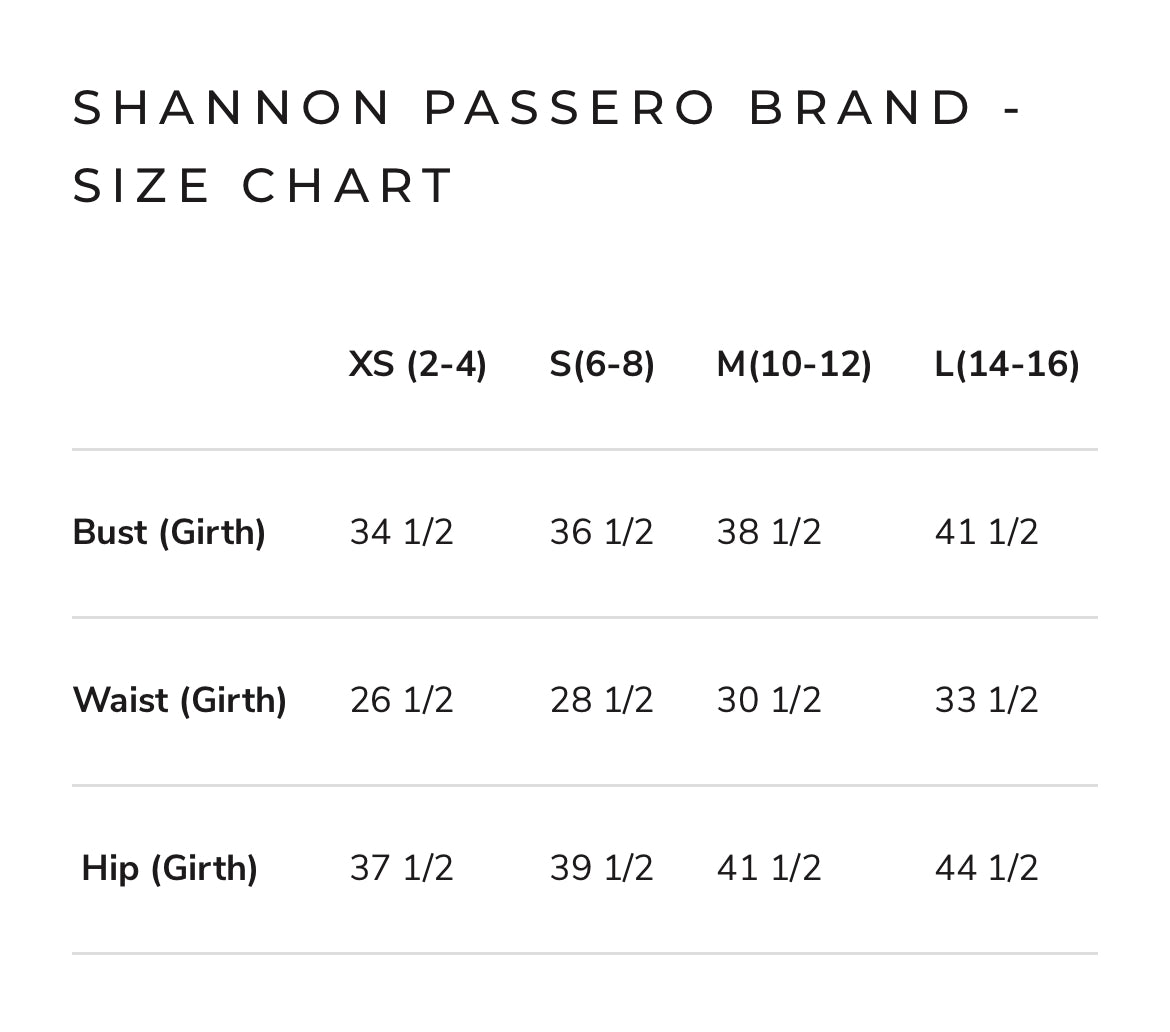Select the L waist value 33 1/2

click(x=987, y=700)
